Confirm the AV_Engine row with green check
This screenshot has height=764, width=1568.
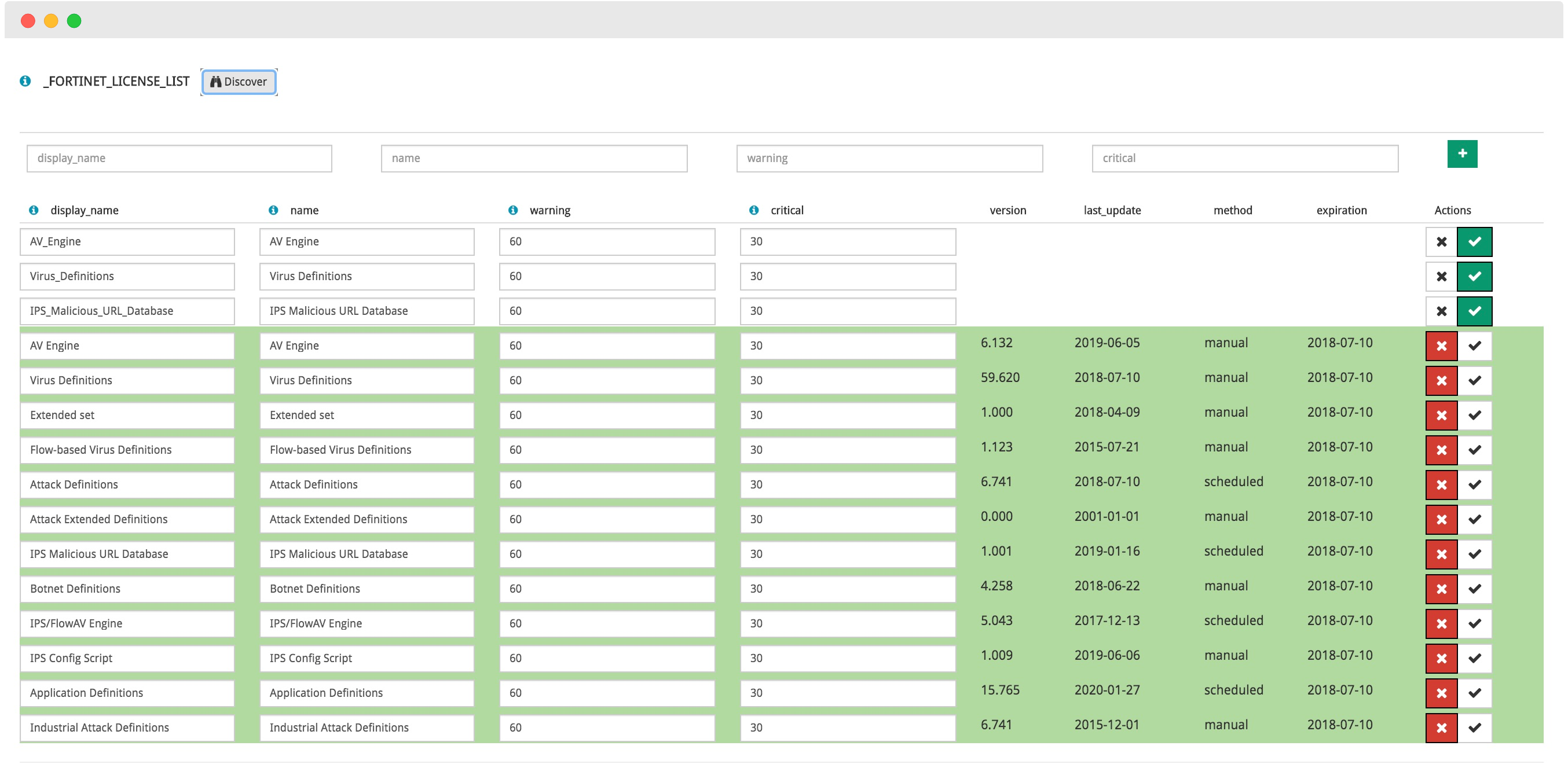point(1474,241)
